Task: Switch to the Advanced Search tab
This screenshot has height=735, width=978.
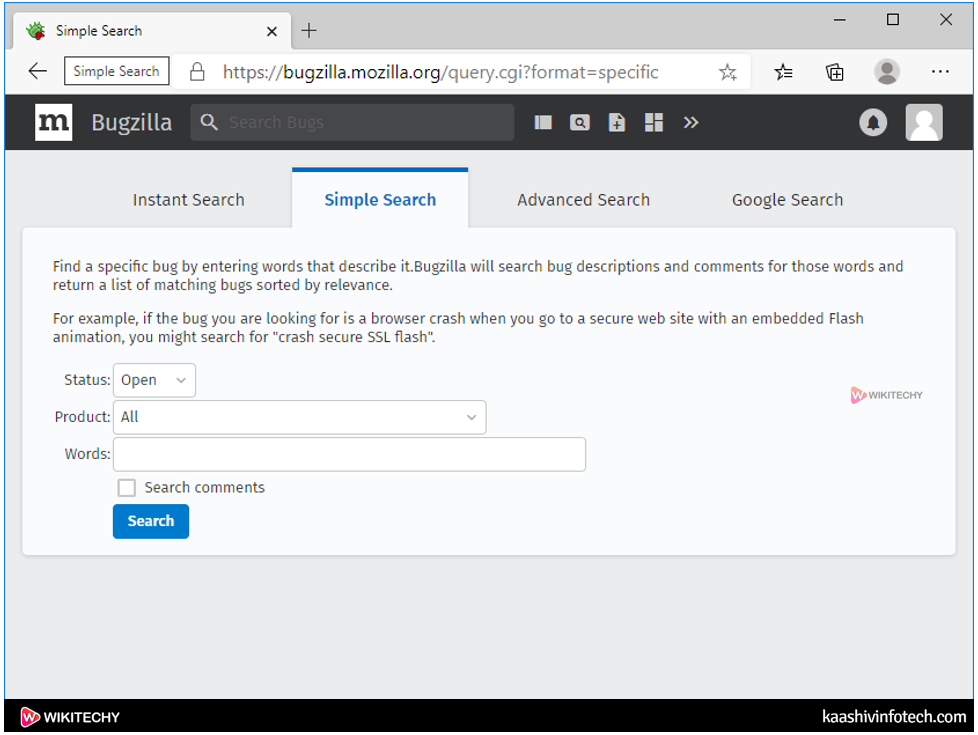Action: (x=583, y=200)
